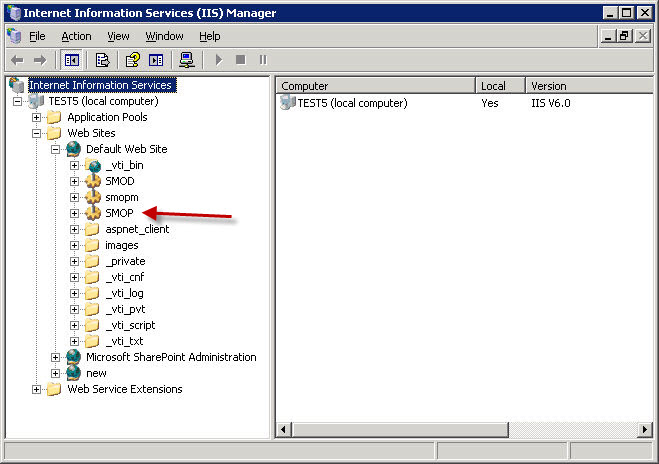Click the Web Sites folder icon
The image size is (659, 464).
tap(54, 133)
